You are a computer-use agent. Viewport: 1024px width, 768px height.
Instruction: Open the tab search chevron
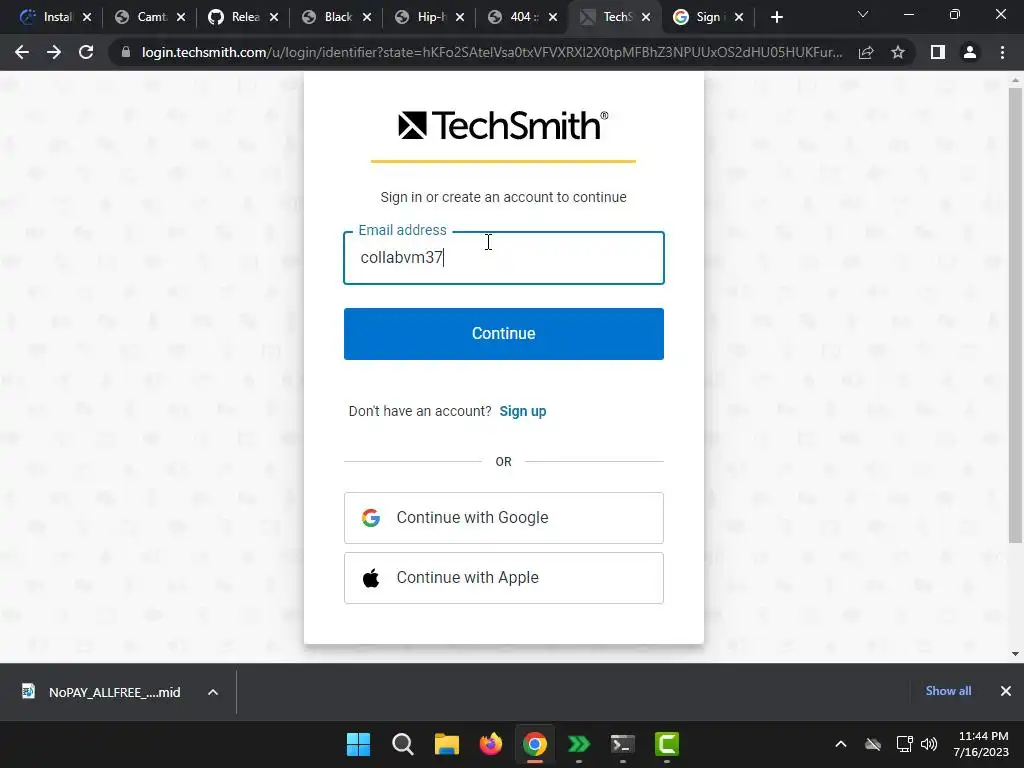(x=863, y=14)
